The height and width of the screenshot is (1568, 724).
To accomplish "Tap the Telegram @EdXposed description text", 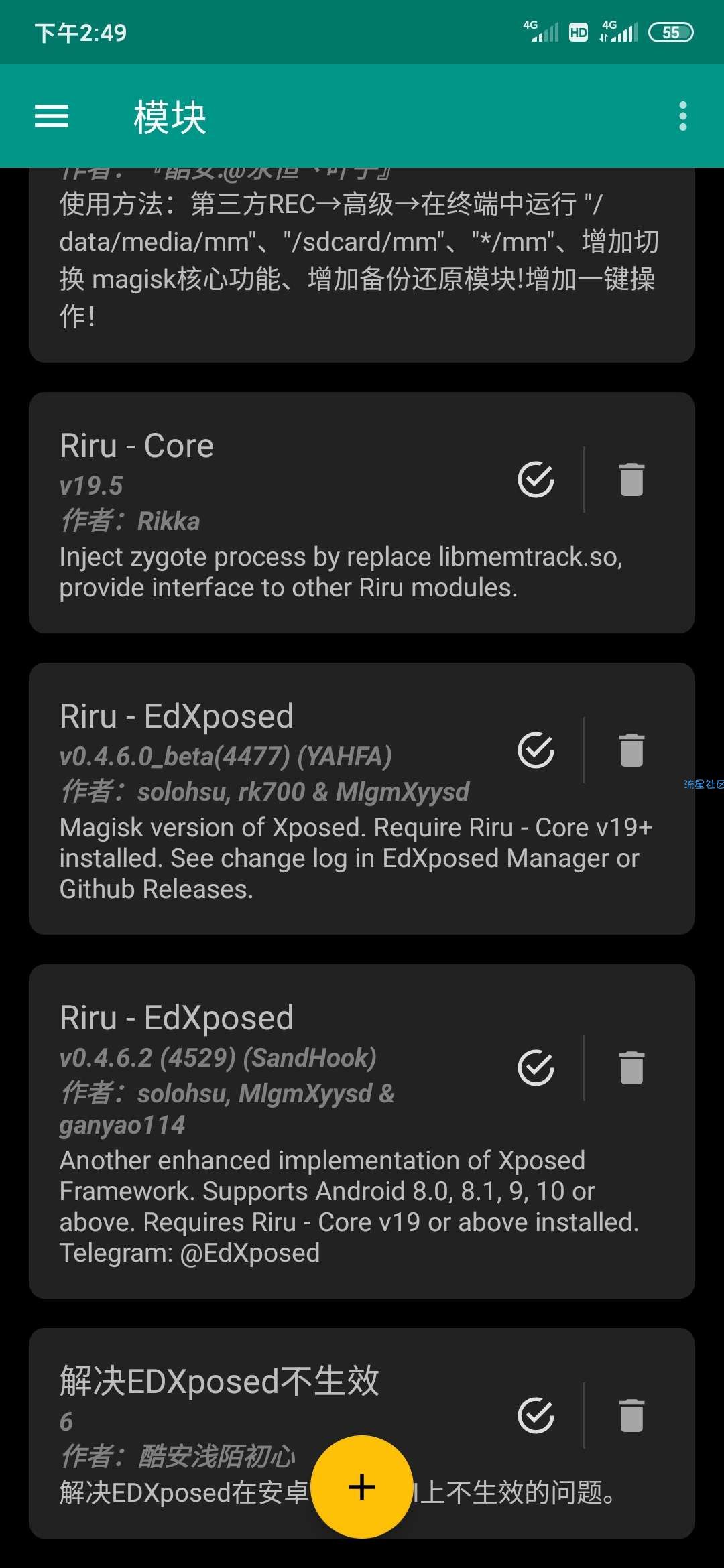I will [190, 1253].
